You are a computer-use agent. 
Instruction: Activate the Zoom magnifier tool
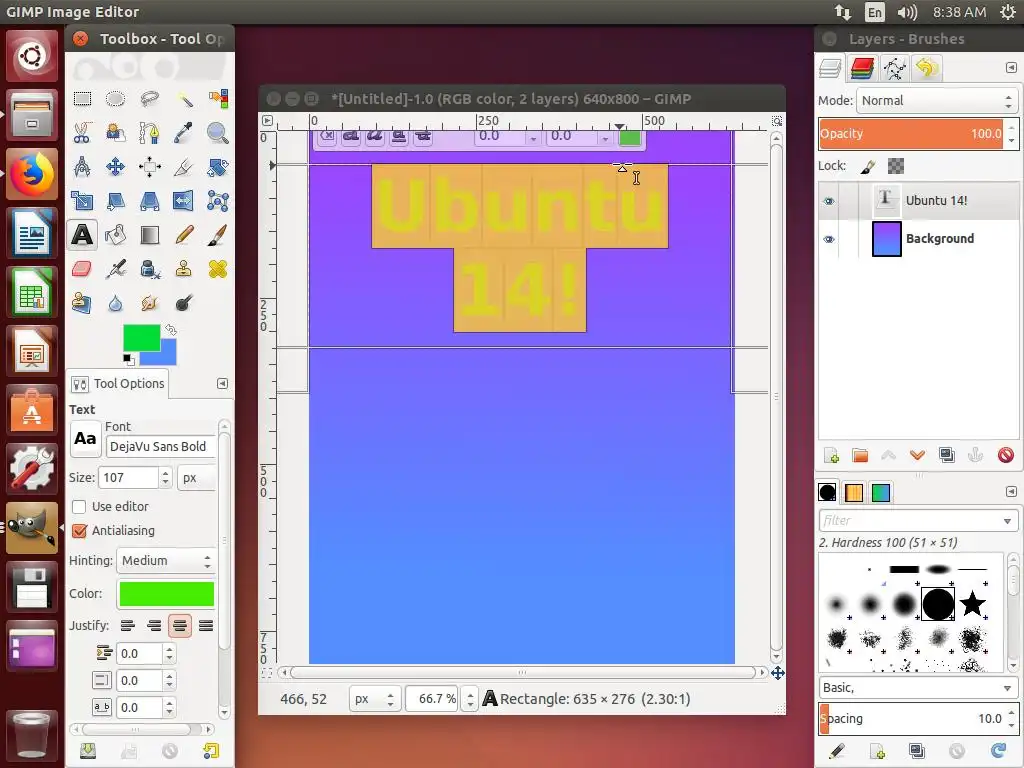218,133
